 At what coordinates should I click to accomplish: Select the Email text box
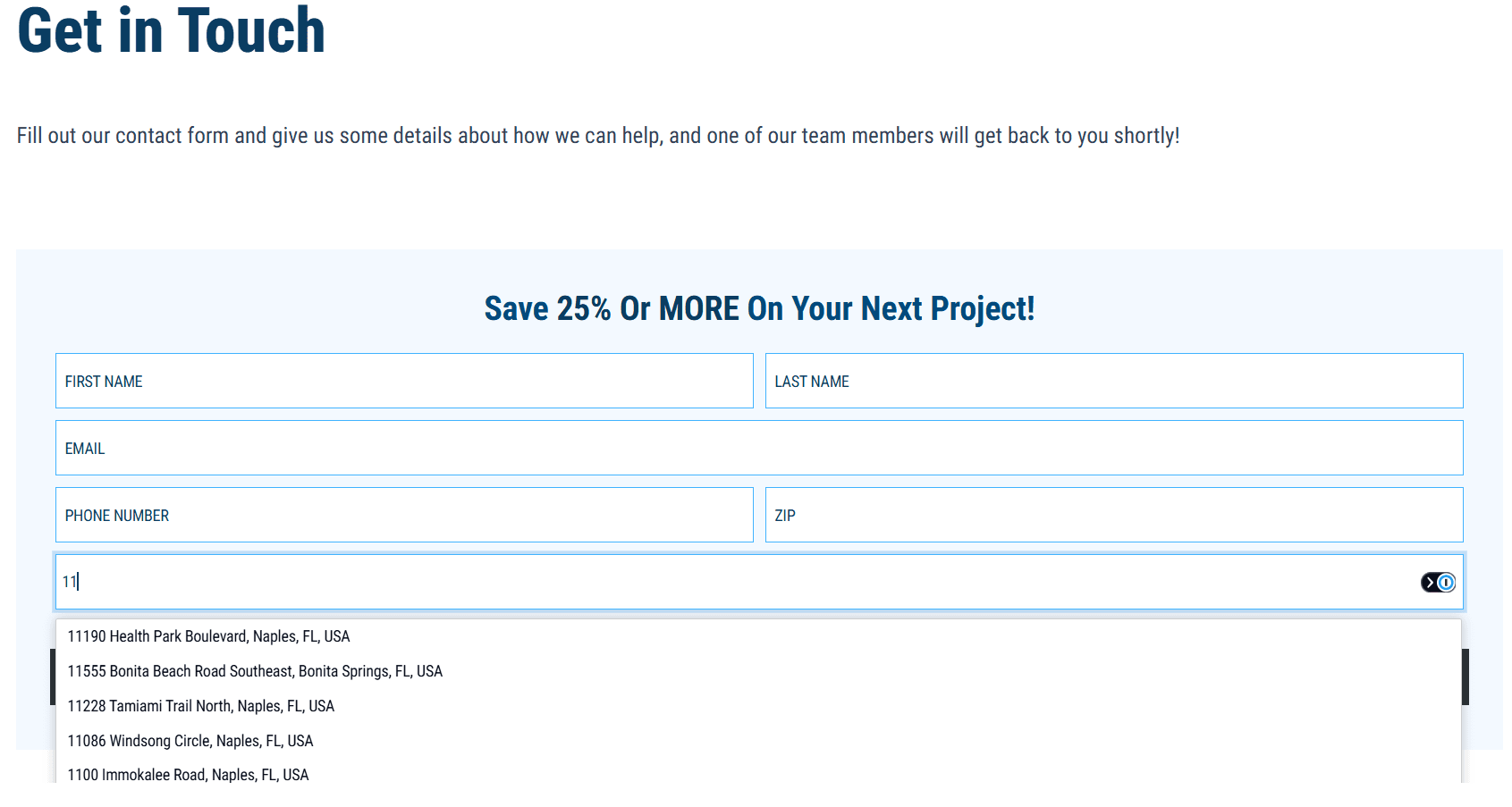coord(758,449)
